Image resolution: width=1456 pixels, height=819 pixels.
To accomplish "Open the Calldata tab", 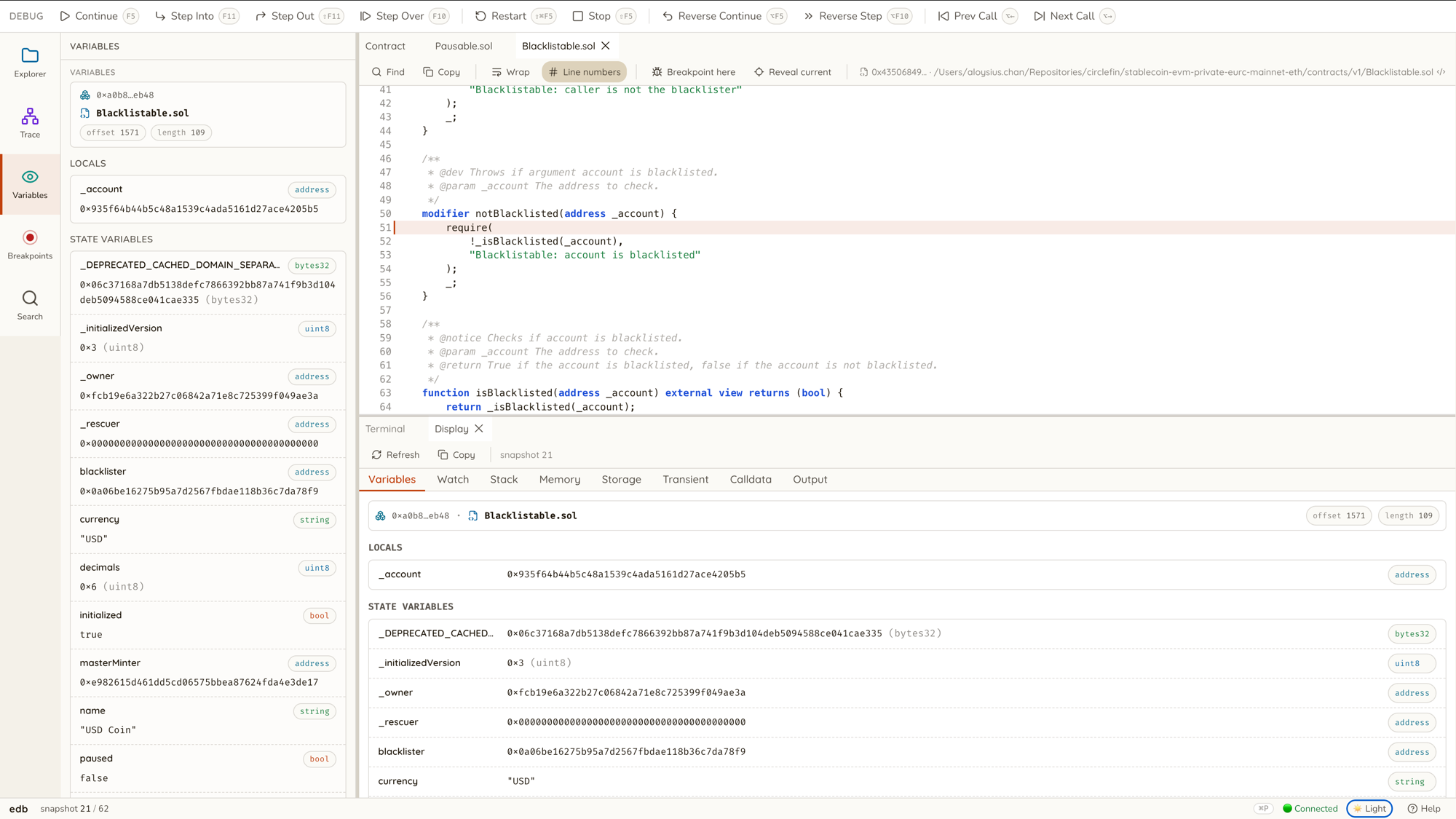I will click(750, 480).
